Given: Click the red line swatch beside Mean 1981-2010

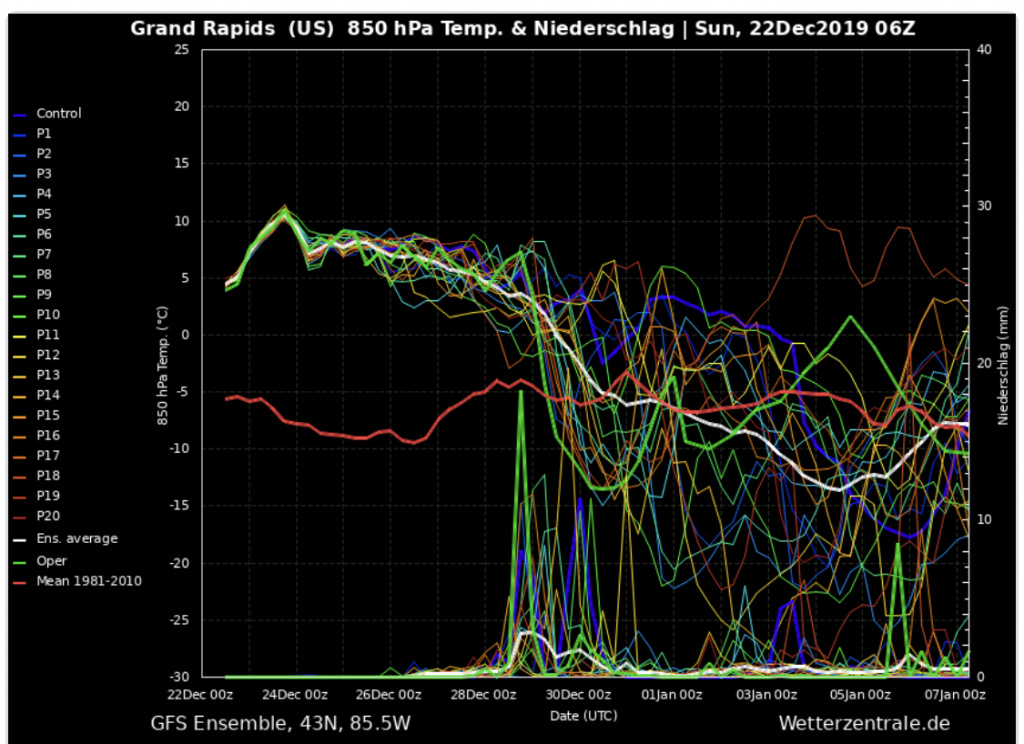Looking at the screenshot, I should point(19,582).
